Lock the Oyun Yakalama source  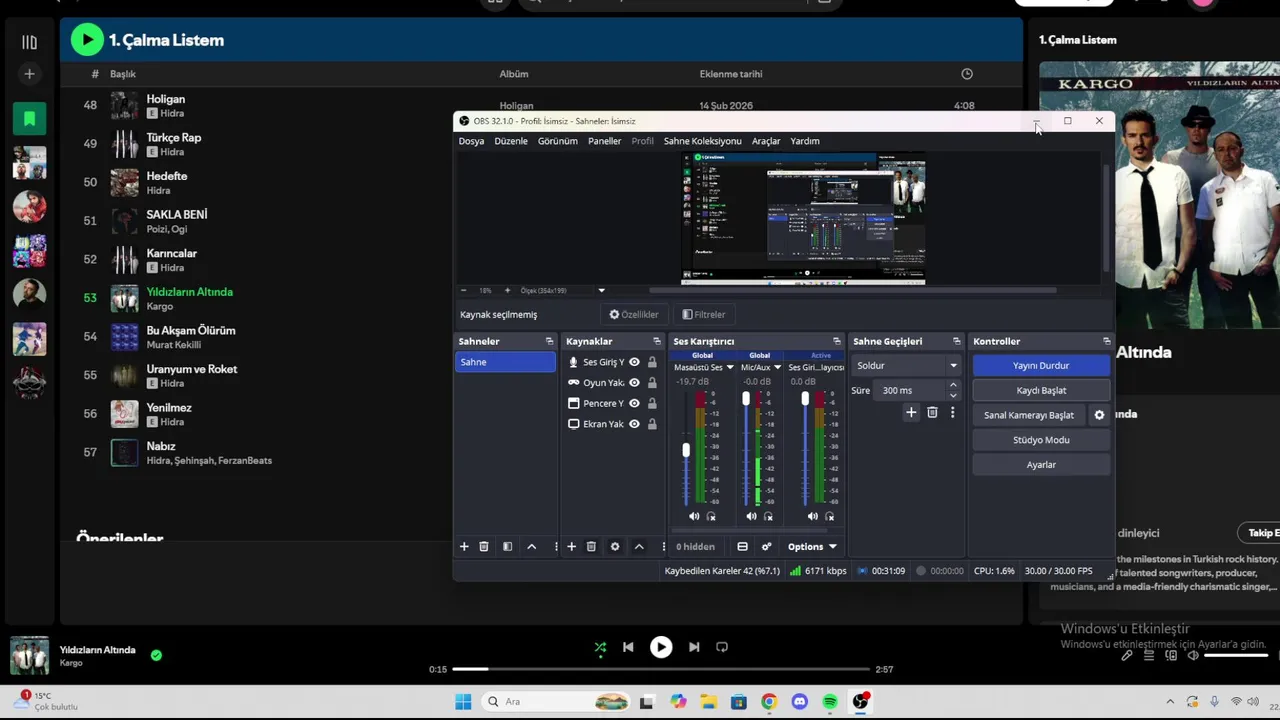(x=652, y=383)
